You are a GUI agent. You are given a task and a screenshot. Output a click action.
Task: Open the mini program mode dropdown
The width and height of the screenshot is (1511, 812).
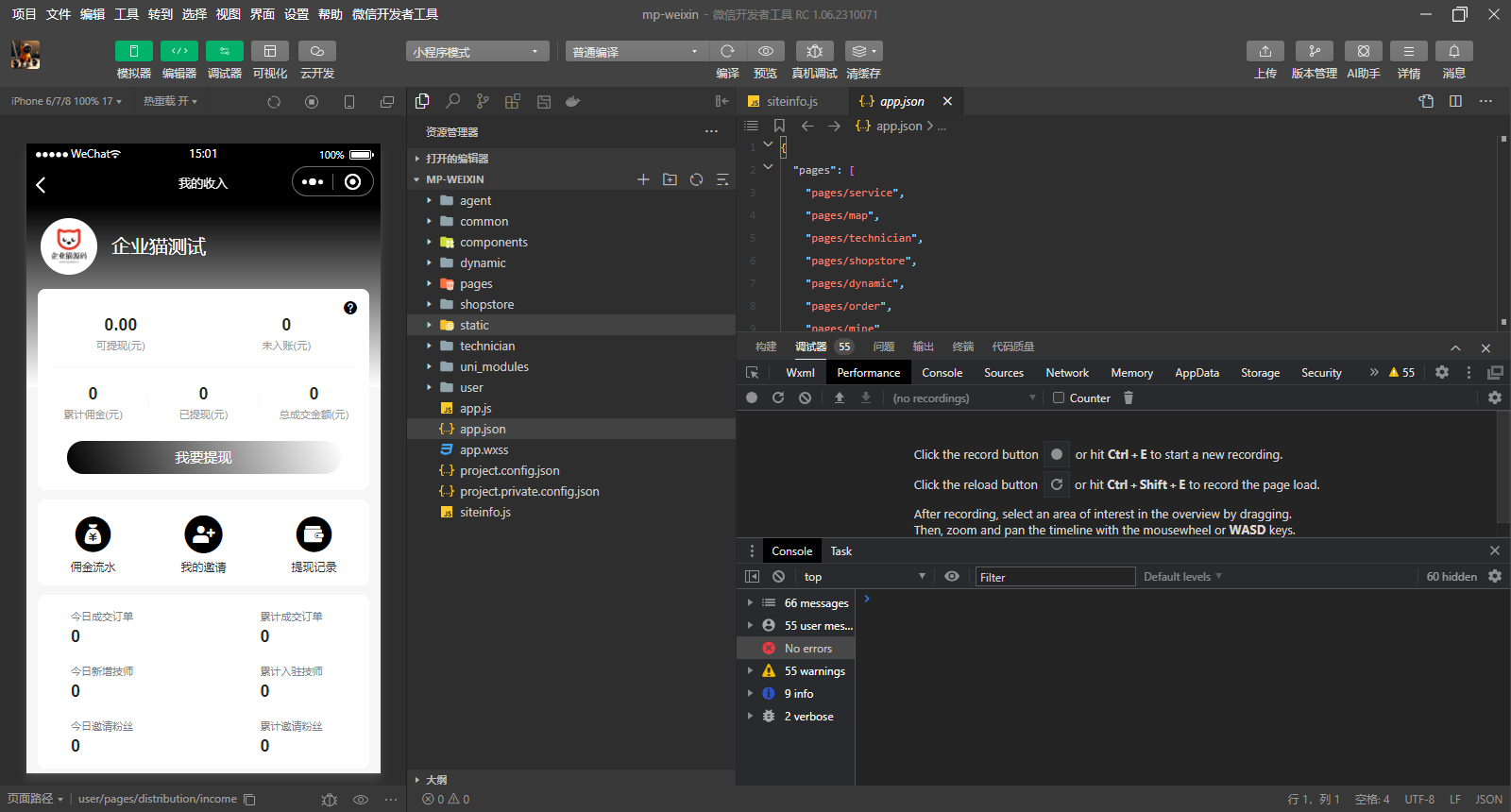tap(477, 52)
